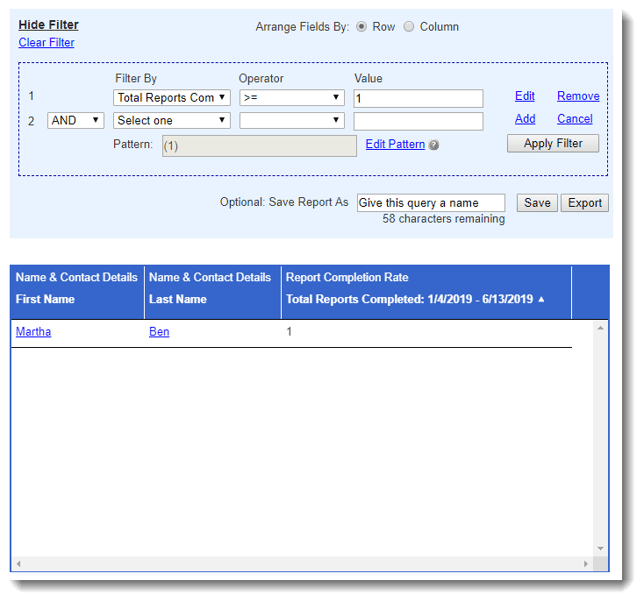This screenshot has width=644, height=602.
Task: Sort by the First Name column header
Action: pos(45,299)
